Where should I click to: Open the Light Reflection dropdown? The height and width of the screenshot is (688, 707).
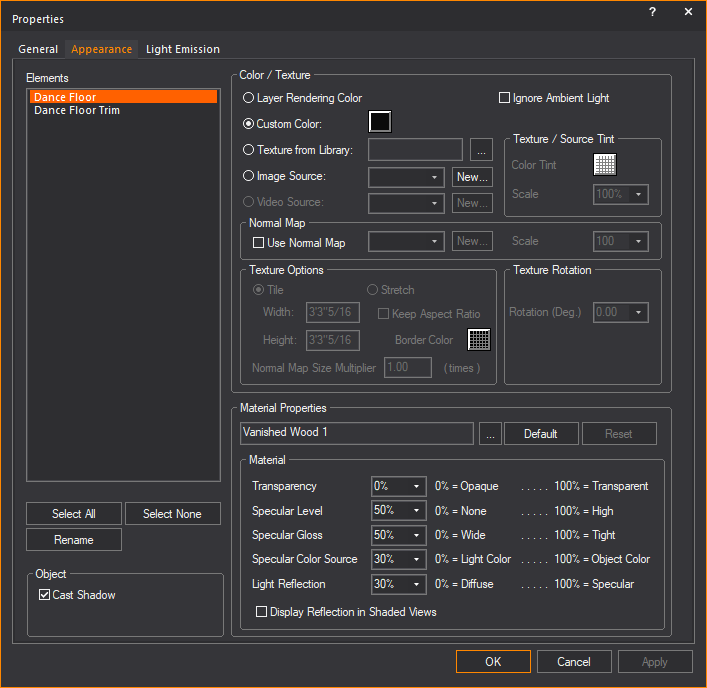[x=399, y=584]
